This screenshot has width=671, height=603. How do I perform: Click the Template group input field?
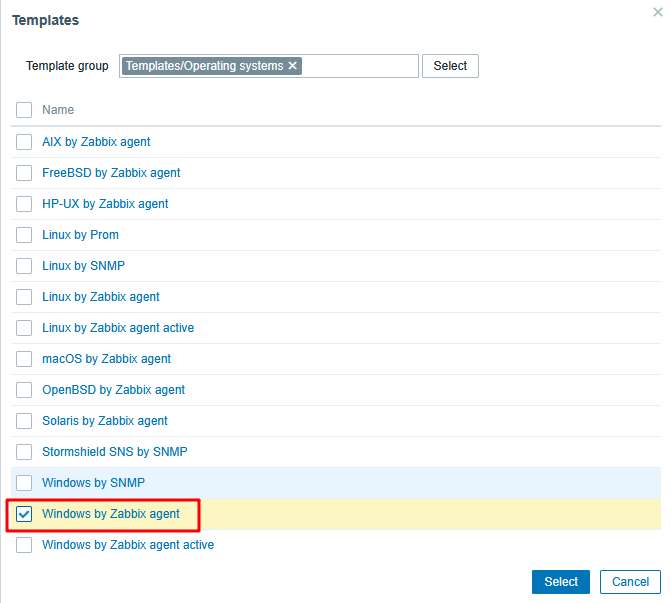click(360, 66)
